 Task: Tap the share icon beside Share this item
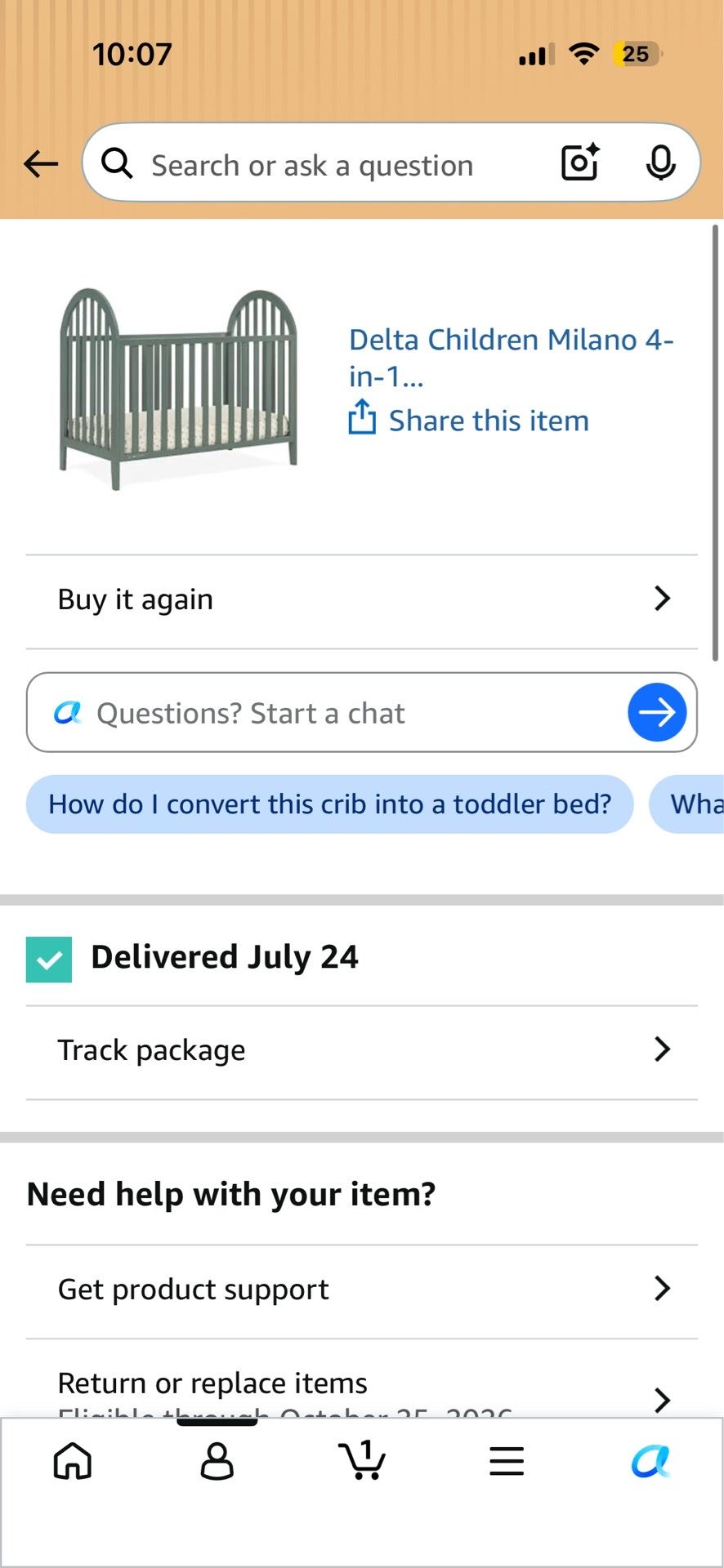point(362,417)
